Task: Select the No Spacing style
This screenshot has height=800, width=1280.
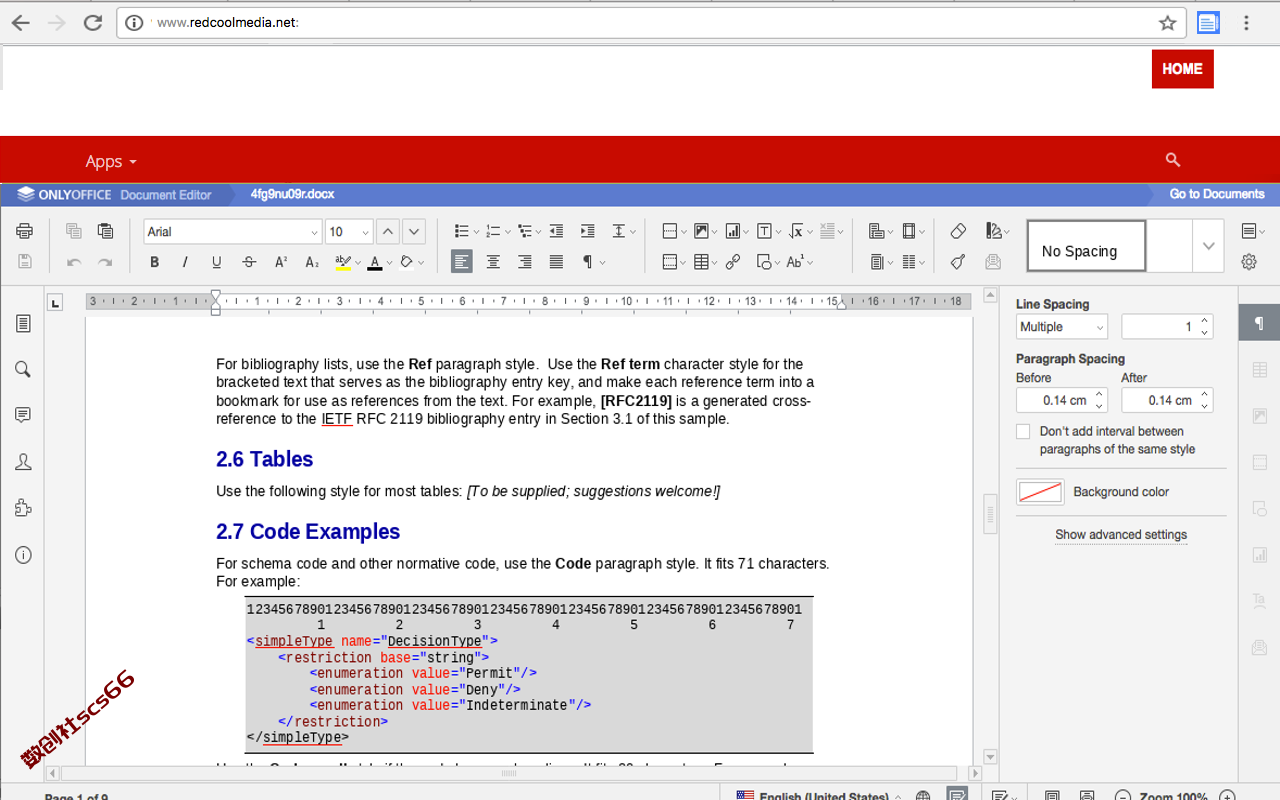Action: [1086, 246]
